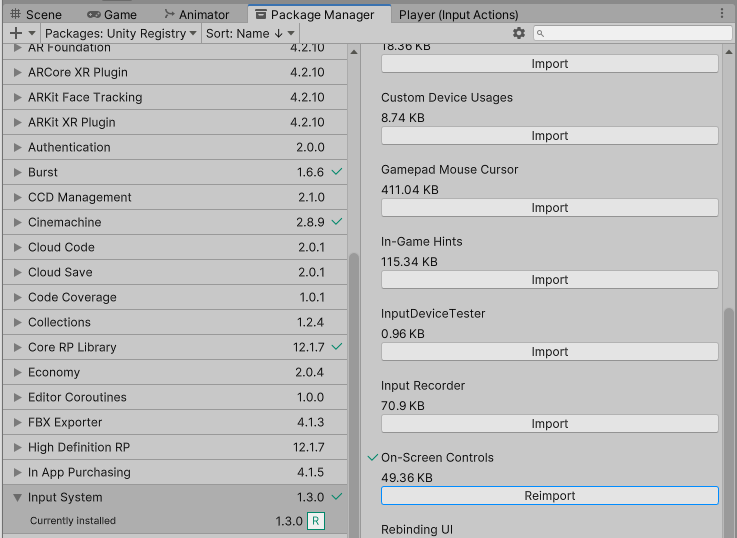Click the installed checkmark next to Cinemachine
Screen dimensions: 737x538
(337, 221)
